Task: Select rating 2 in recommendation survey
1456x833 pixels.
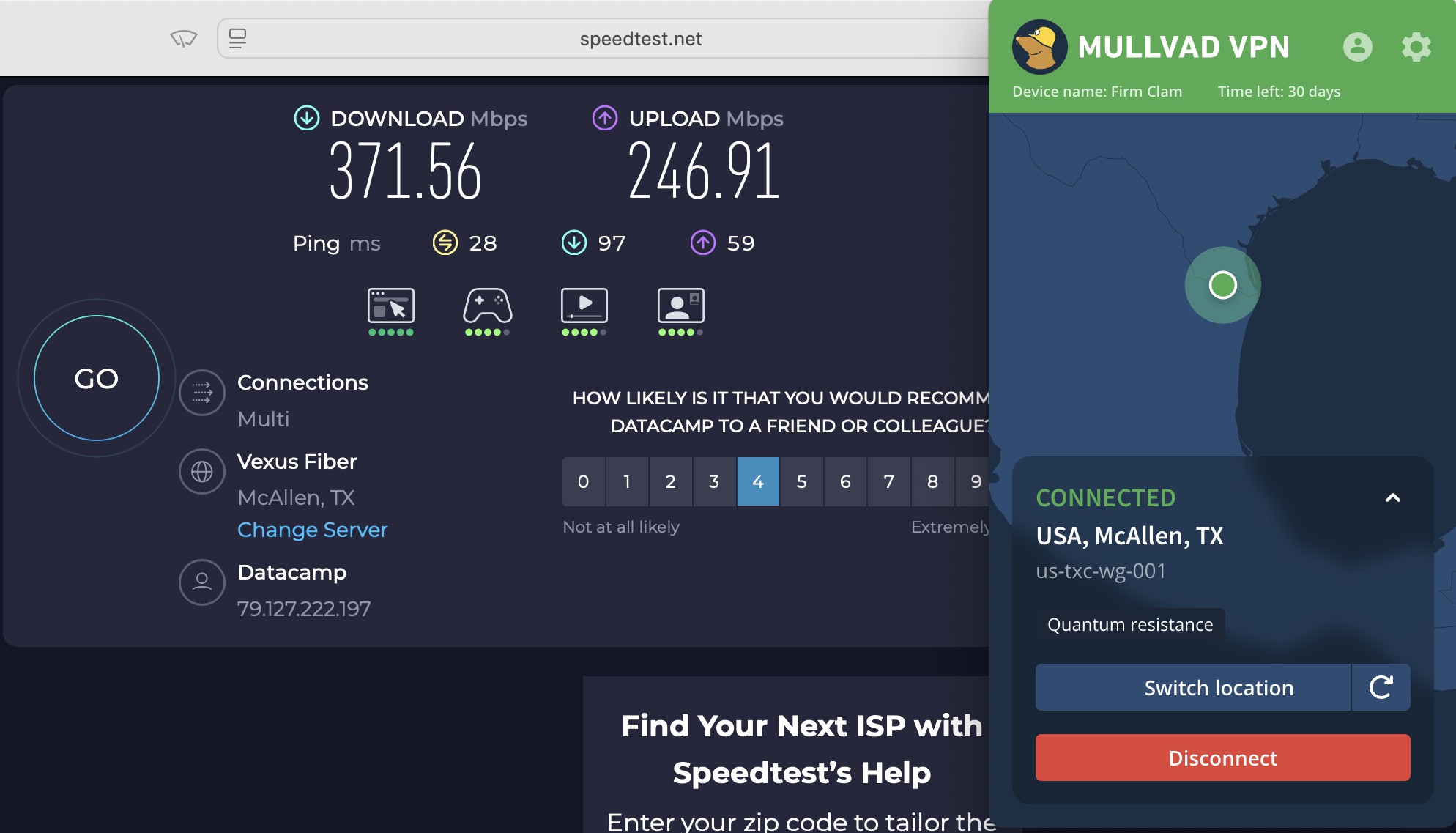Action: pyautogui.click(x=671, y=481)
